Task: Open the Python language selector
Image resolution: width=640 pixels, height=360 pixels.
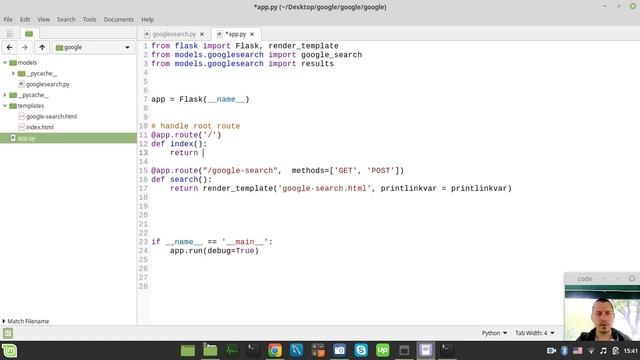Action: (x=494, y=333)
